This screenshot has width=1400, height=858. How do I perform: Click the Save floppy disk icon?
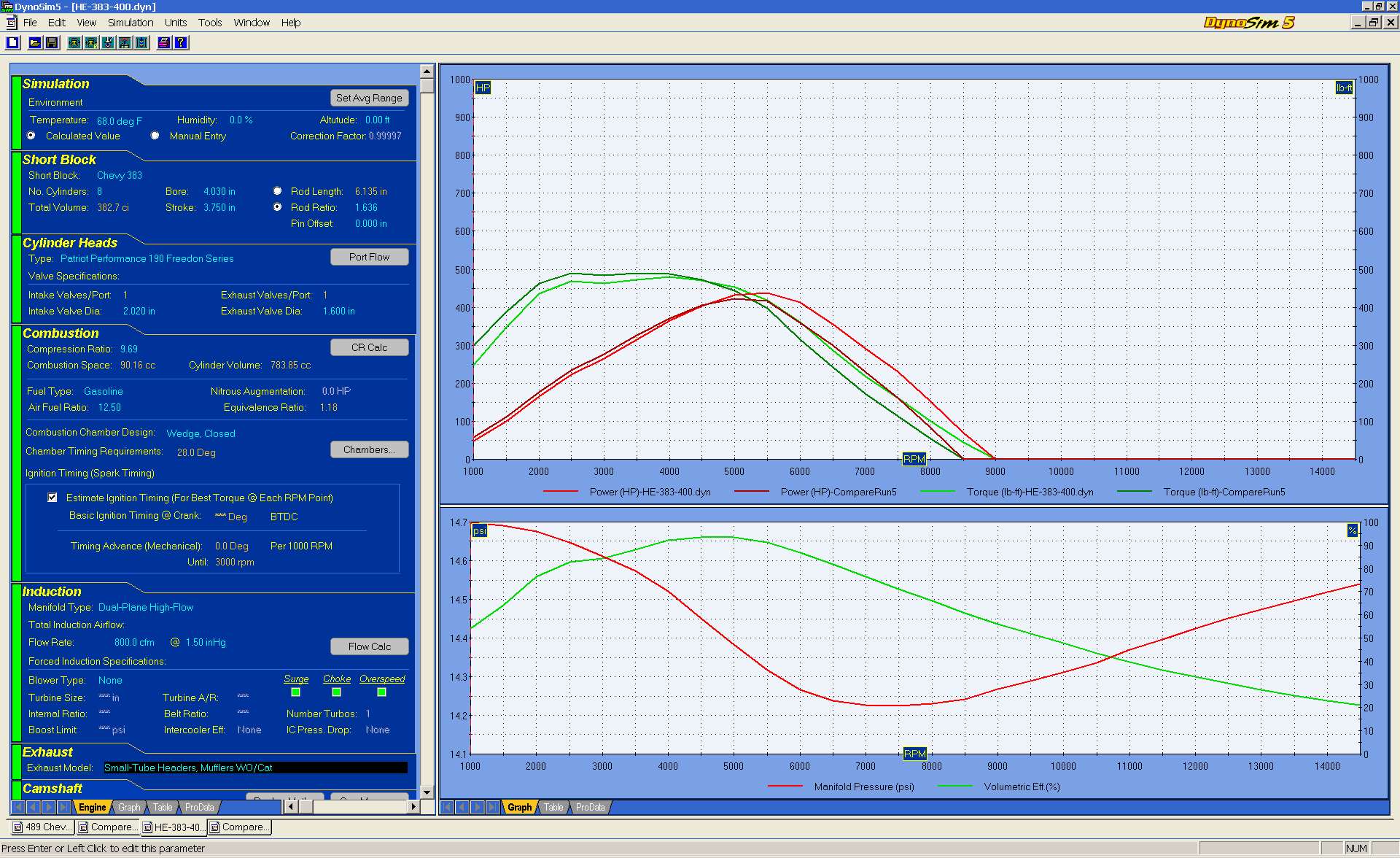coord(52,43)
